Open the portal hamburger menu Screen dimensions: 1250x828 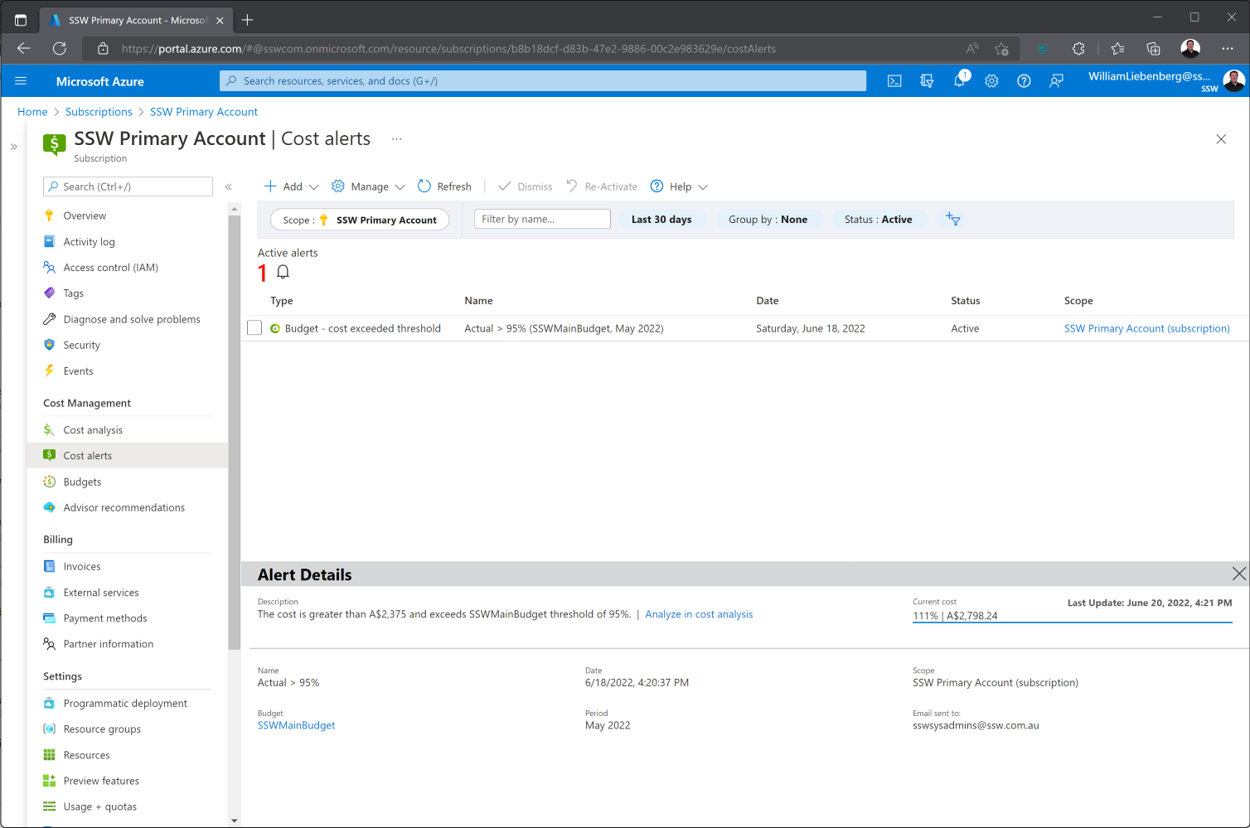(21, 81)
